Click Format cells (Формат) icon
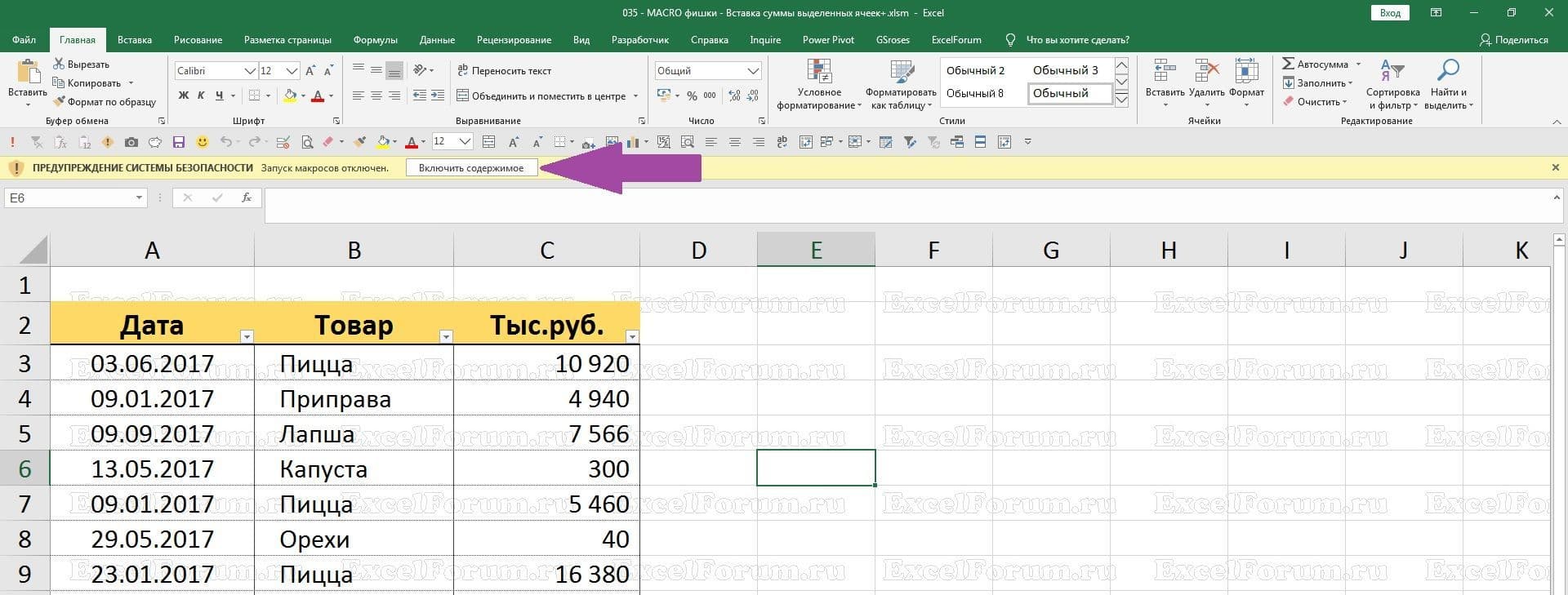The image size is (1568, 595). click(x=1246, y=72)
